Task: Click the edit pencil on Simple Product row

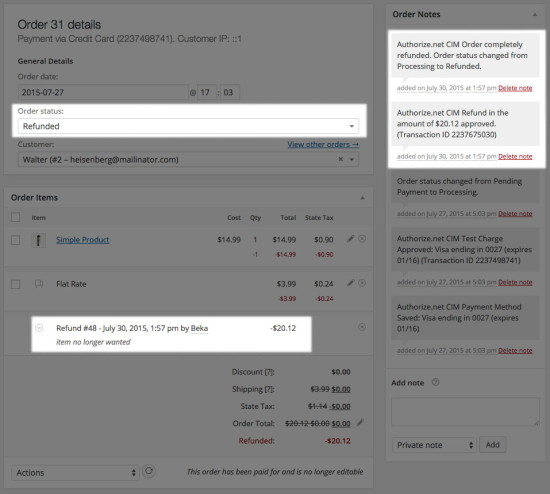Action: (350, 239)
